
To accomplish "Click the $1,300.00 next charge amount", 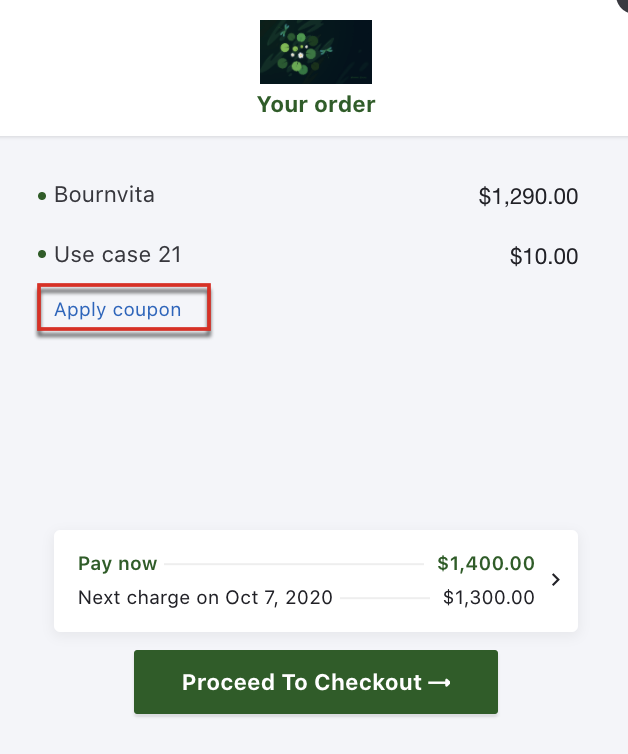I will [489, 598].
